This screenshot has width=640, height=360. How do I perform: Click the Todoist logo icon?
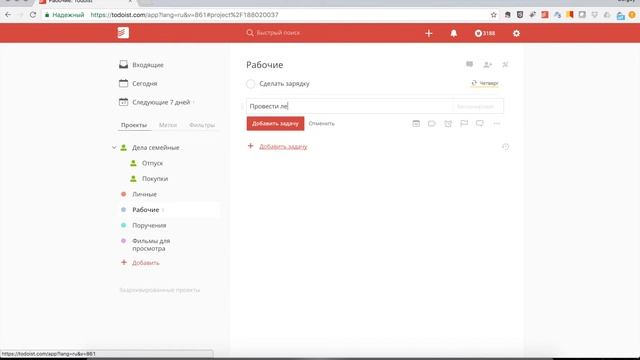tap(123, 33)
